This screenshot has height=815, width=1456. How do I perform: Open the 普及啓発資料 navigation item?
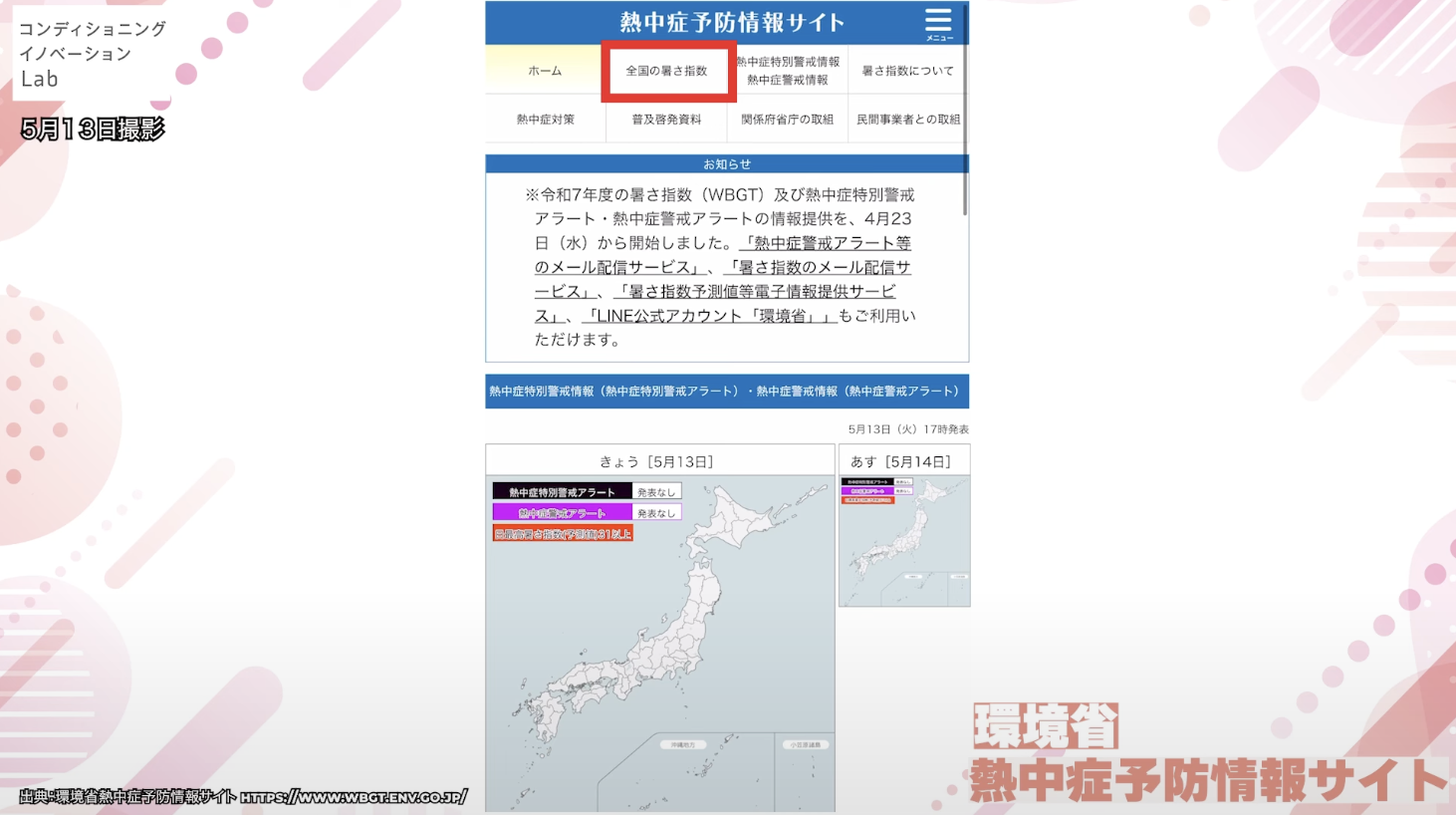tap(666, 120)
